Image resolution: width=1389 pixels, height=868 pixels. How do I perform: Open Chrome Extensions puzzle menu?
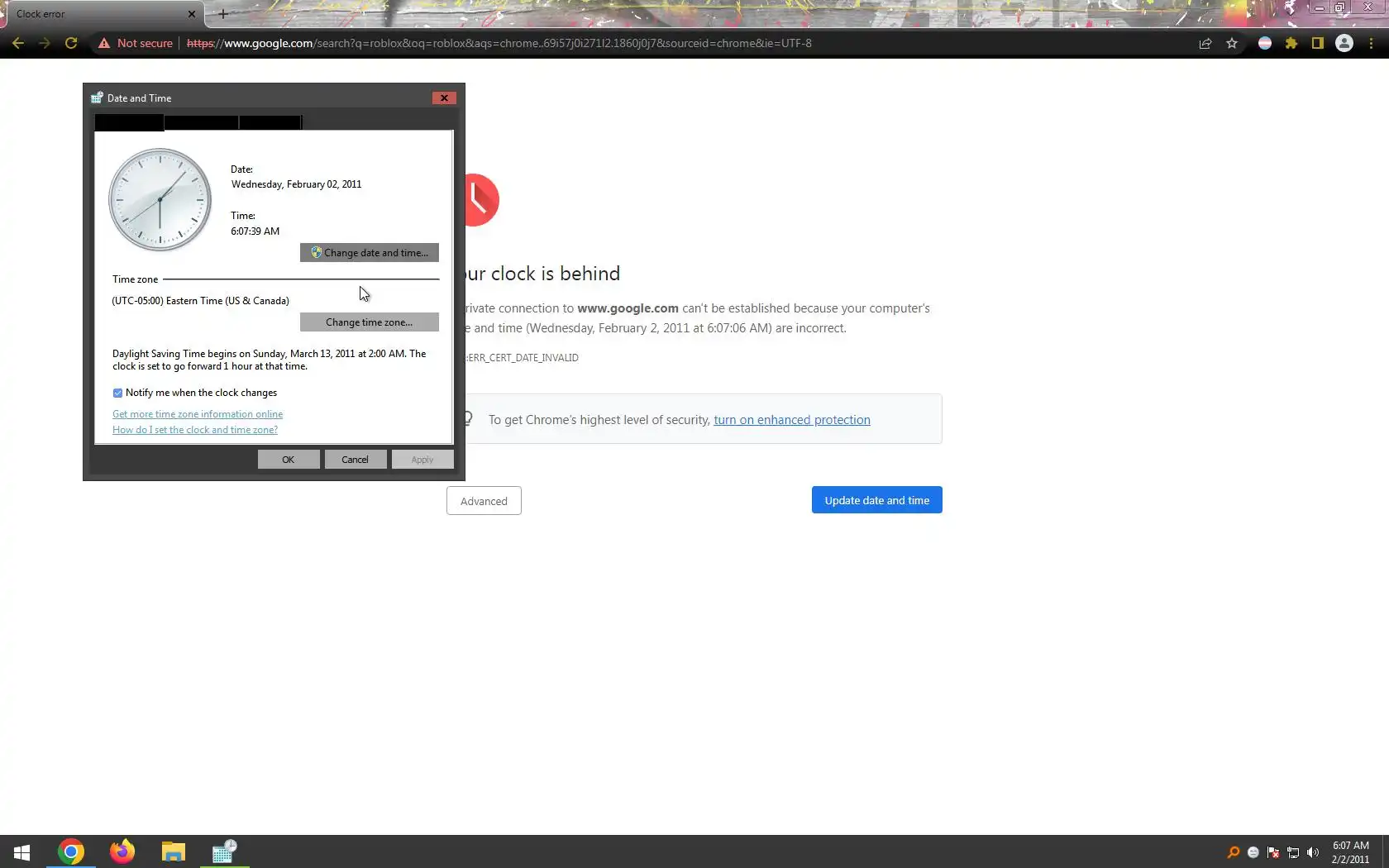pos(1291,43)
